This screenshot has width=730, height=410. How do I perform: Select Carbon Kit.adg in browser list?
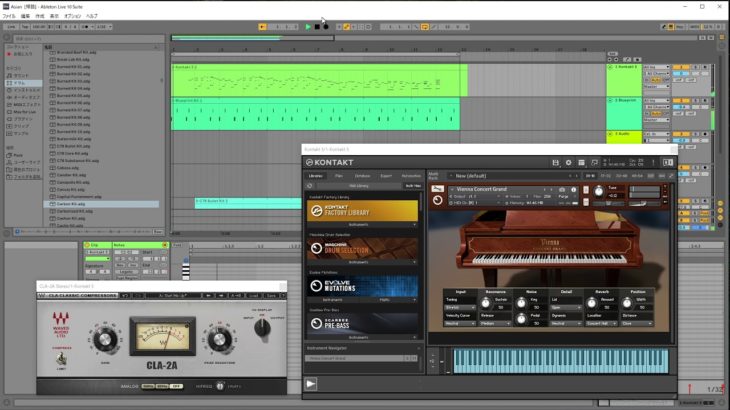[101, 204]
